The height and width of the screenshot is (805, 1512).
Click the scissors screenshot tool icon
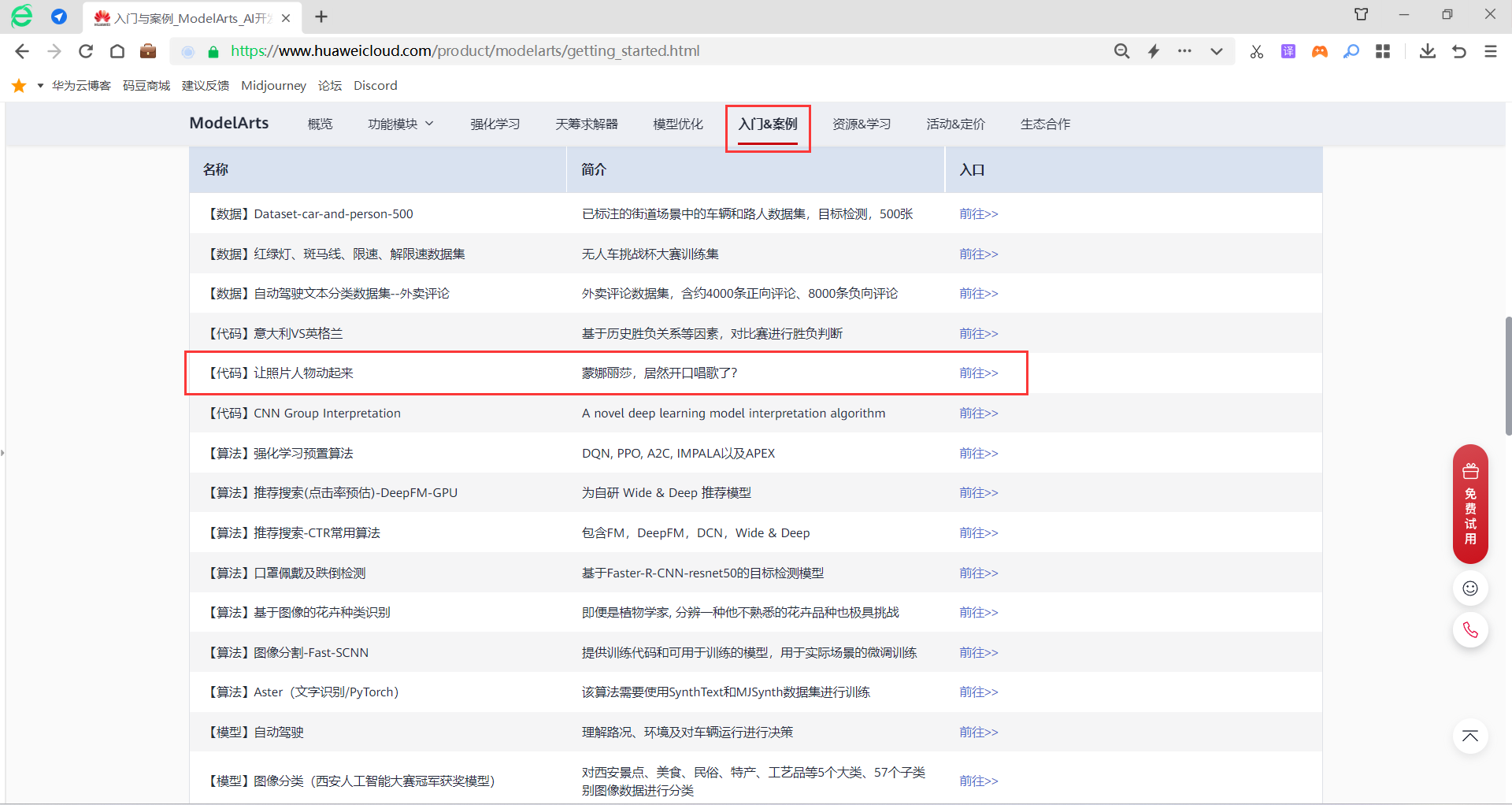[x=1257, y=51]
